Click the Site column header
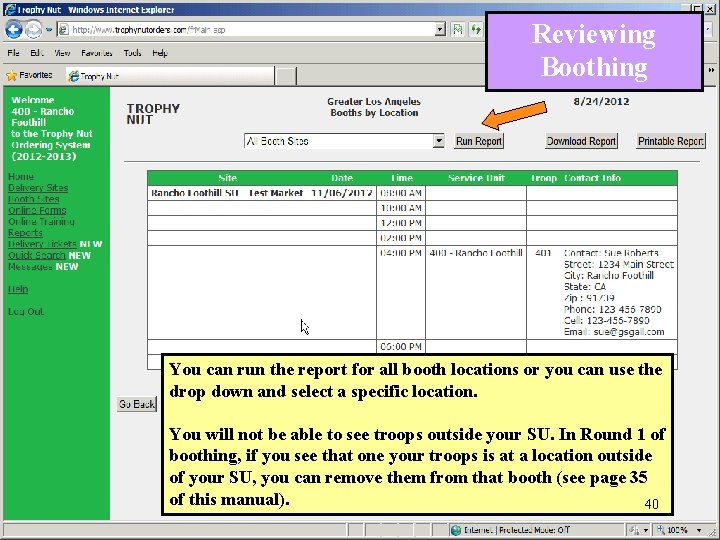Screen dimensions: 720x540 (x=227, y=178)
